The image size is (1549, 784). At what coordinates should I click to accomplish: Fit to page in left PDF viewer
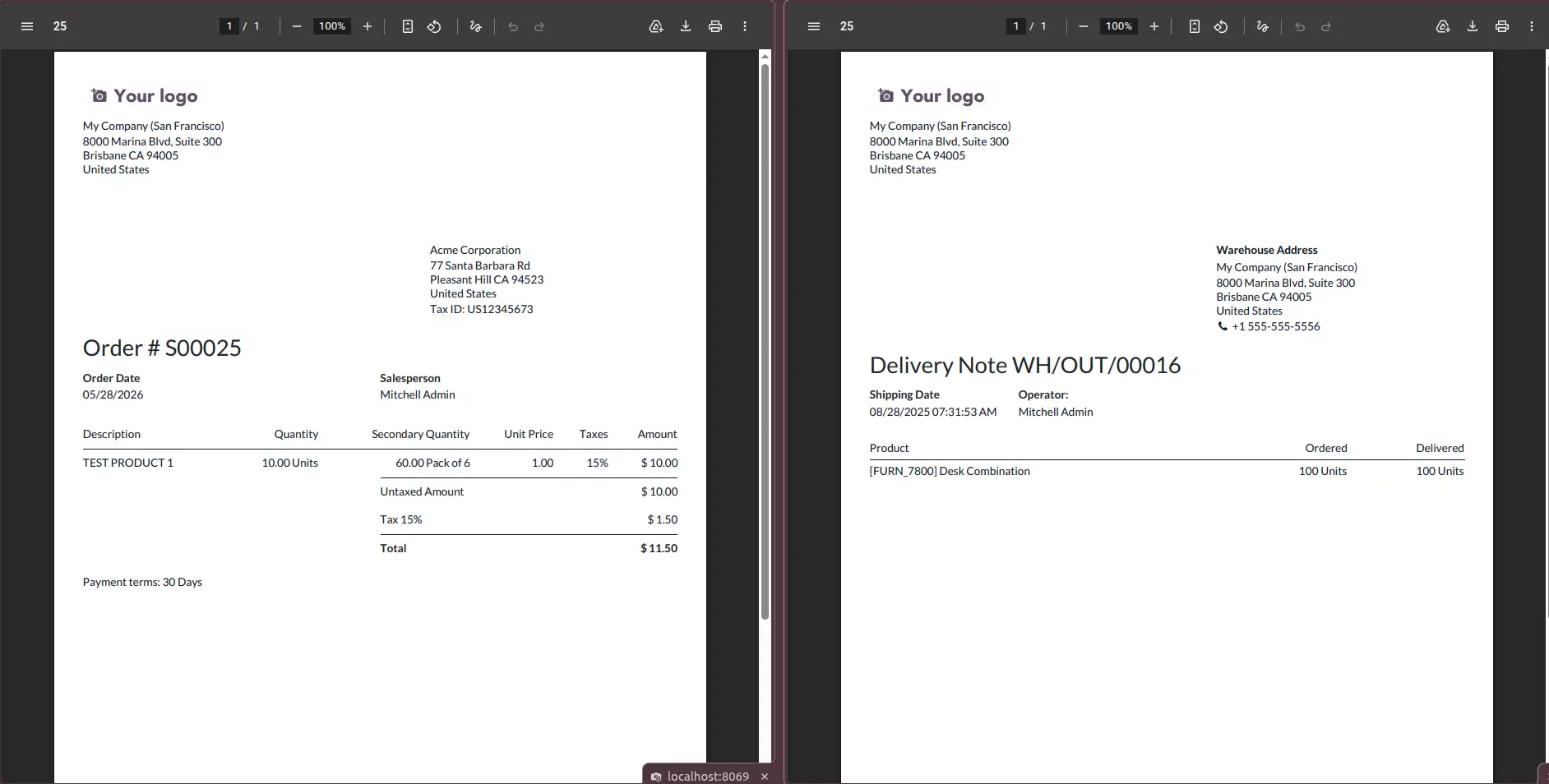[x=408, y=26]
